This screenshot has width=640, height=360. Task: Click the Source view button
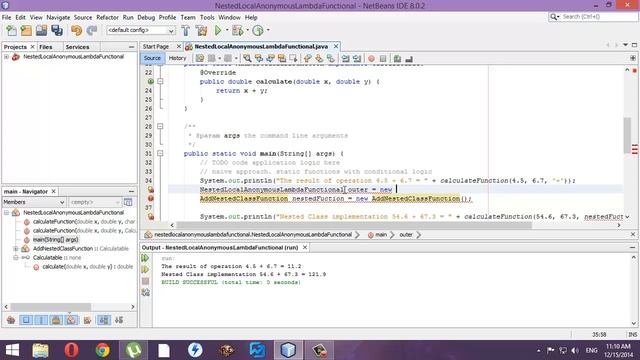click(x=152, y=58)
